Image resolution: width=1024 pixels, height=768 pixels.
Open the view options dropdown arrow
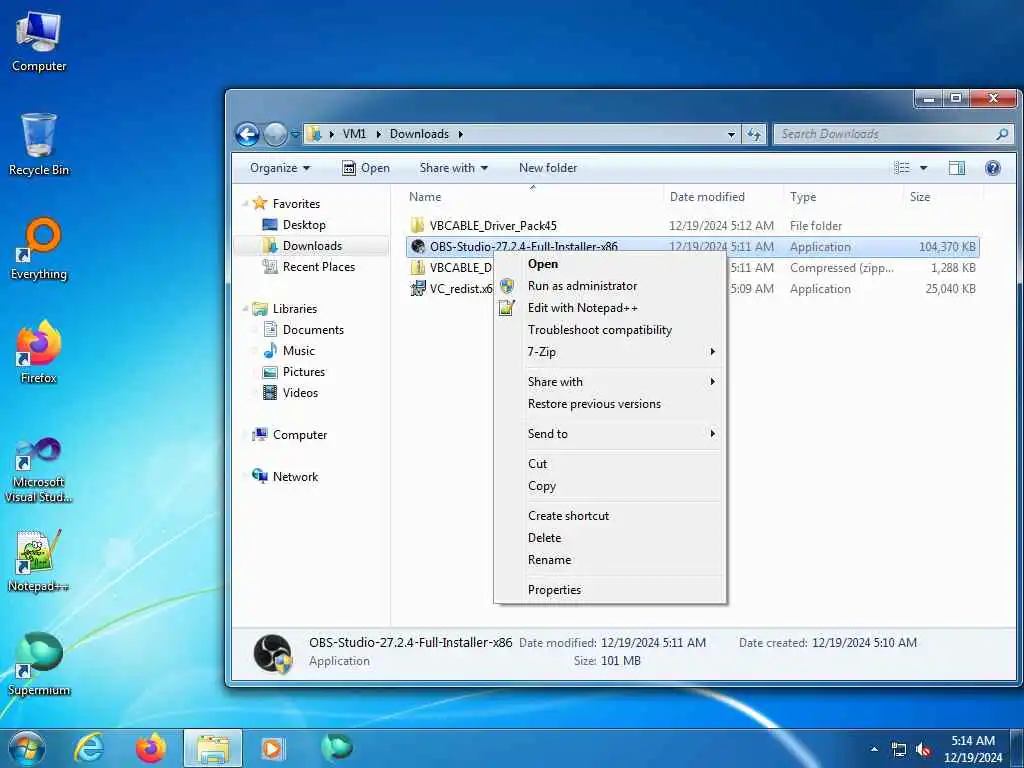[x=923, y=168]
